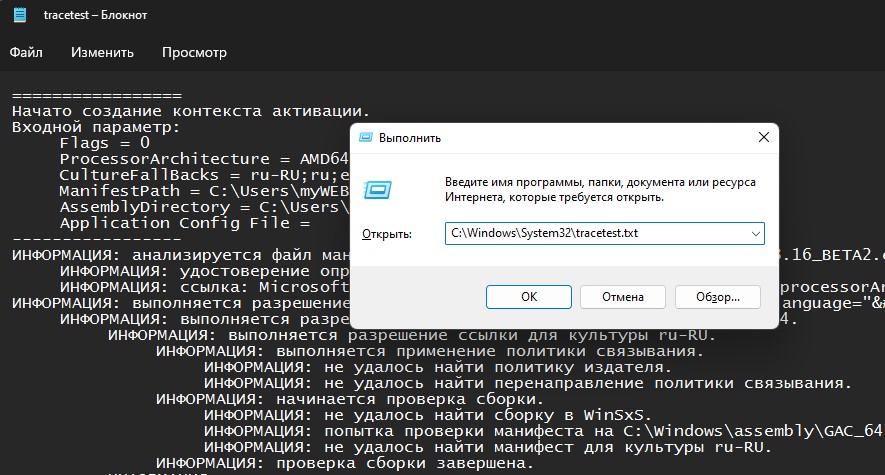Click the 'AssemblyDirectory' line in Notepad
885x475 pixels.
(204, 207)
